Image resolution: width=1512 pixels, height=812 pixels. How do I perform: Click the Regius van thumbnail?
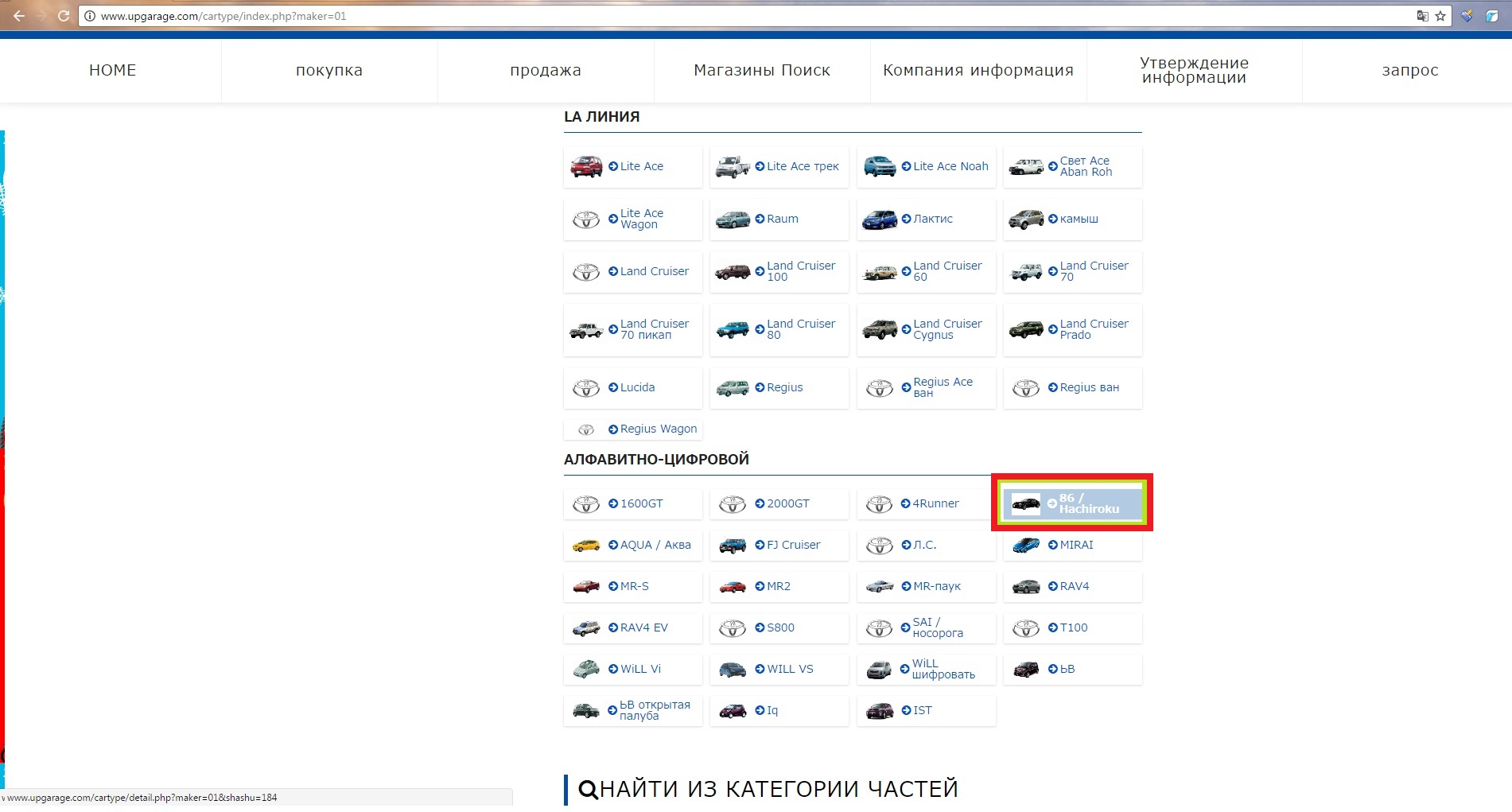pos(733,388)
